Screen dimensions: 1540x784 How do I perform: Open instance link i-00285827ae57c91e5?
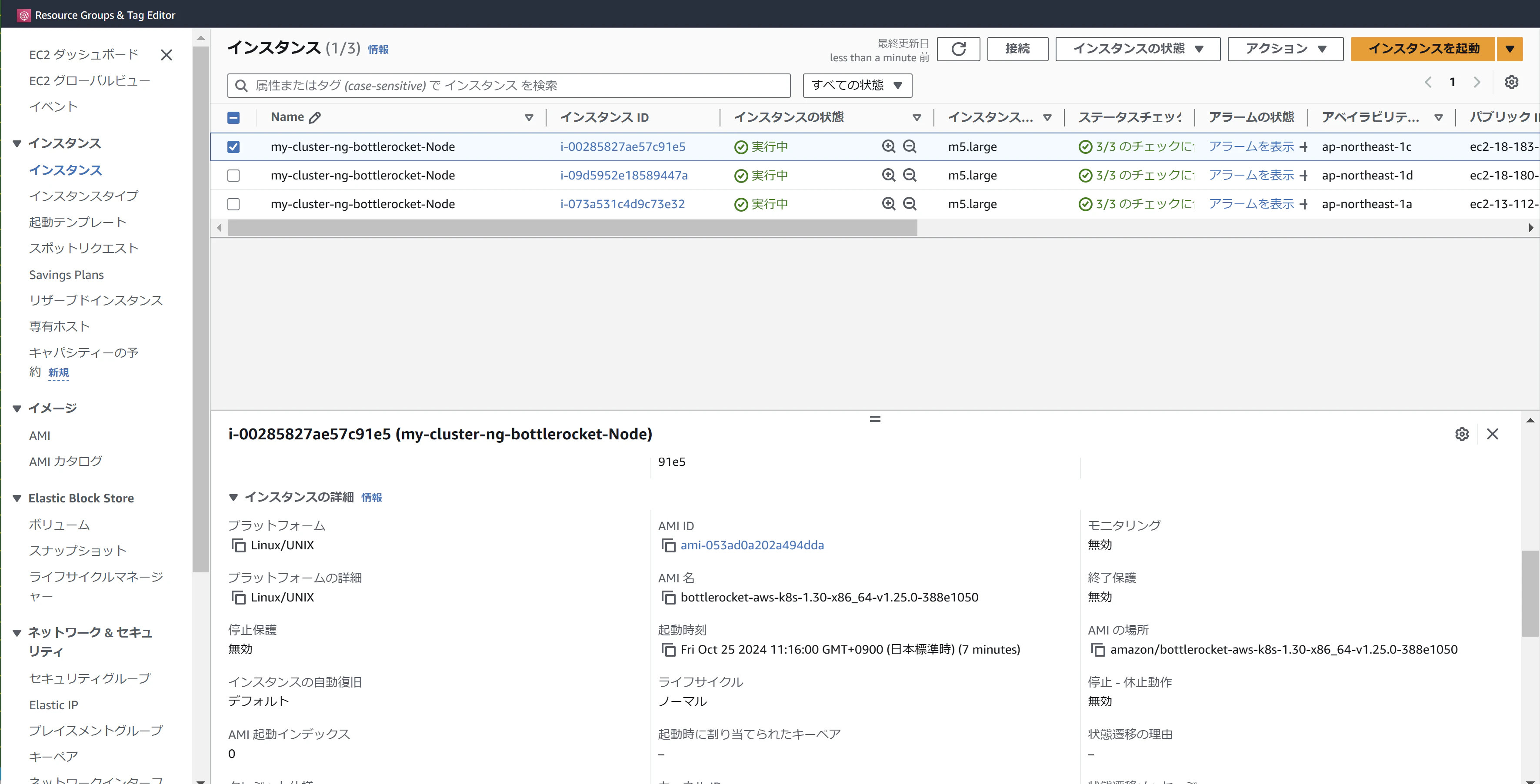click(x=622, y=146)
